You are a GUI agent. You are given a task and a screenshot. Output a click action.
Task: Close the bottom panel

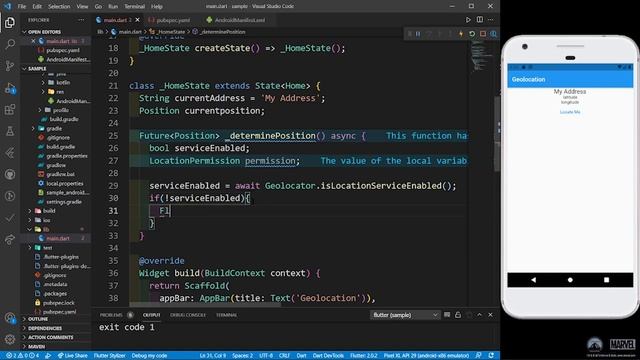491,315
